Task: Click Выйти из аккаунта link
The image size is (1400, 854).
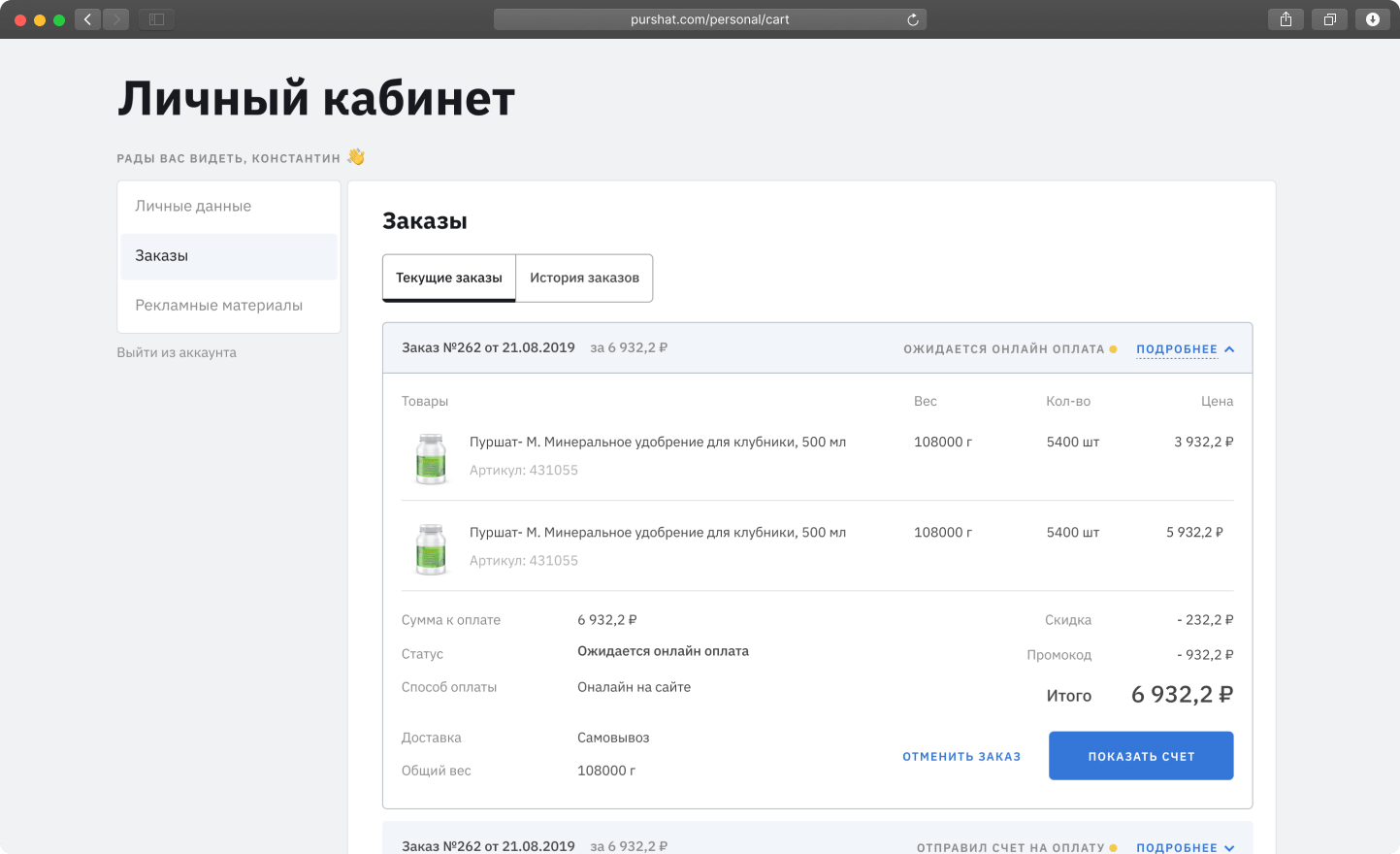Action: pos(177,352)
